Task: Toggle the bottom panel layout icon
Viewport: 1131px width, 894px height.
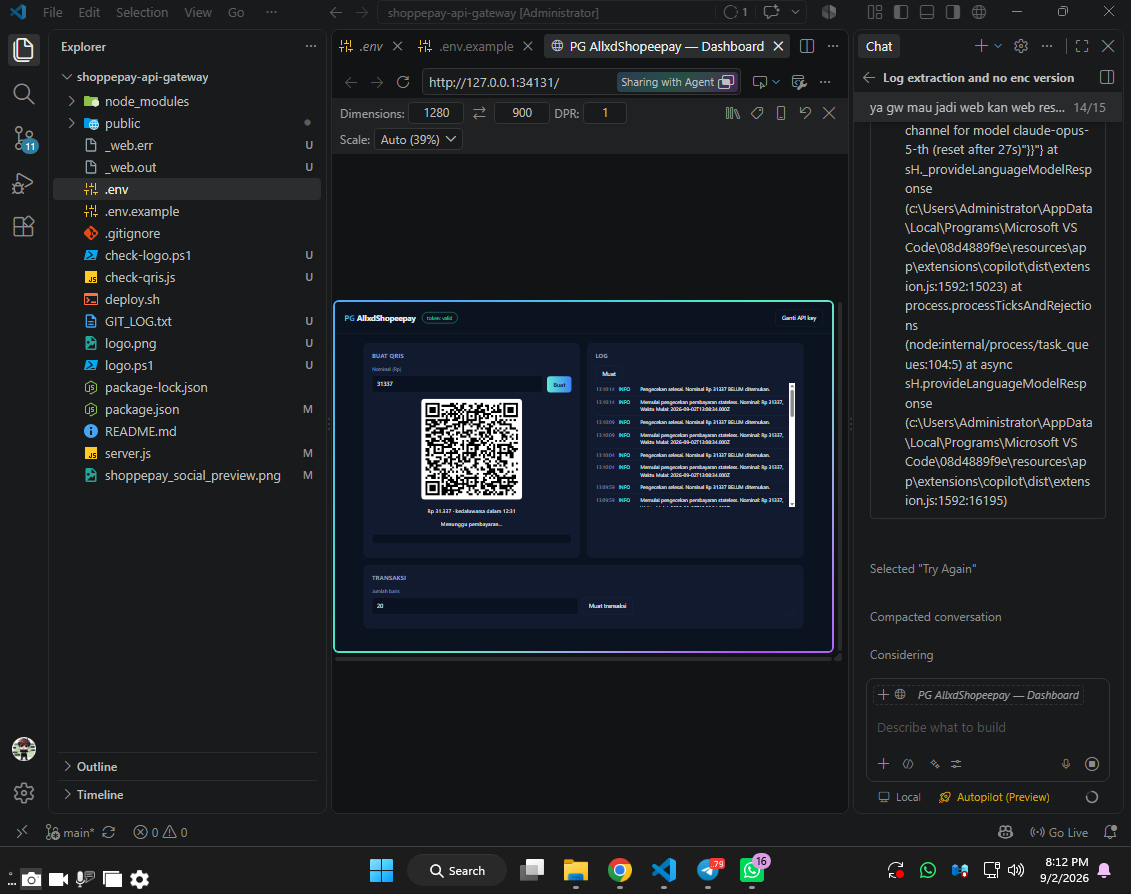Action: pyautogui.click(x=927, y=12)
